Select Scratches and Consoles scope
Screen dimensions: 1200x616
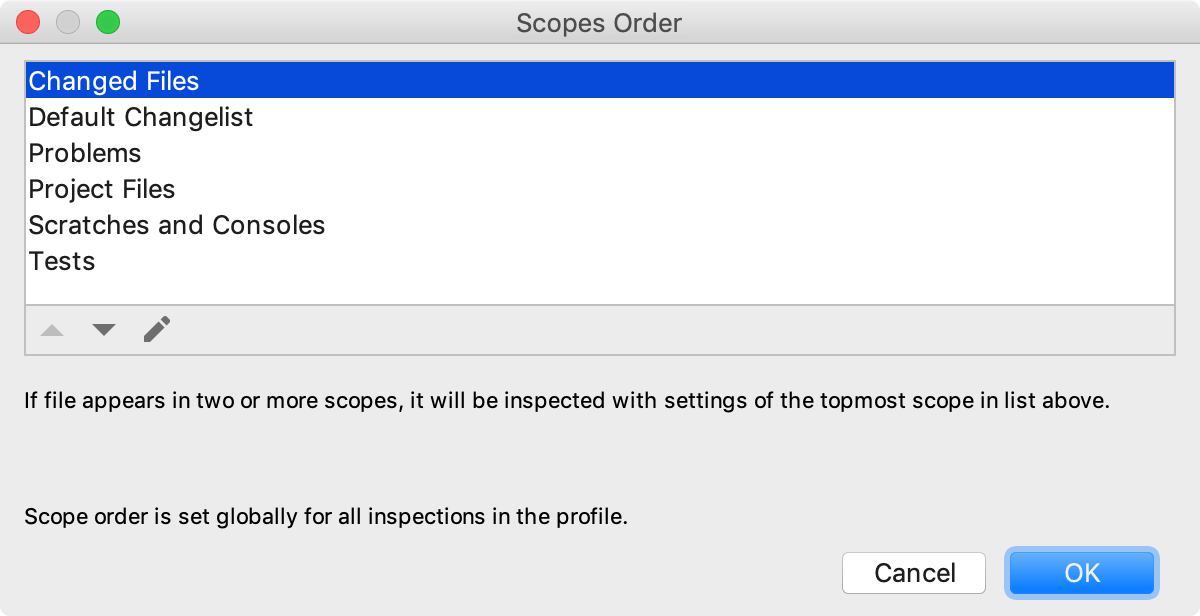(600, 225)
